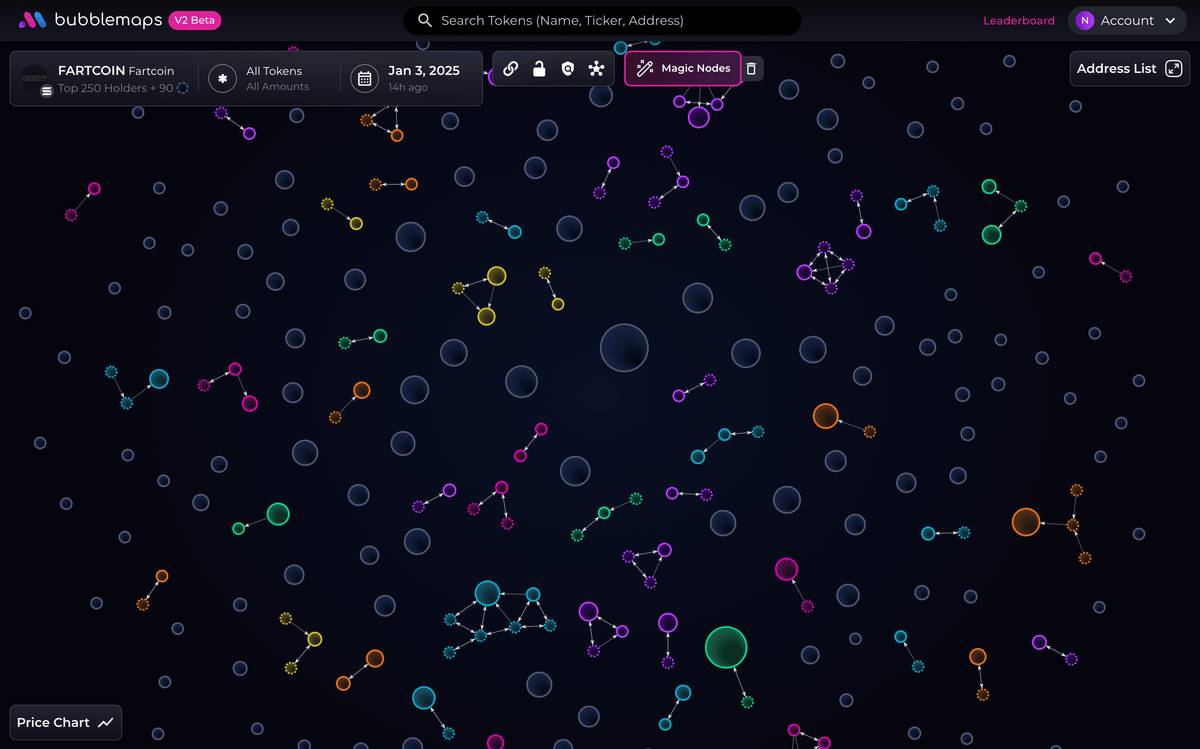The height and width of the screenshot is (749, 1200).
Task: Click the large green bubble node
Action: click(x=726, y=647)
